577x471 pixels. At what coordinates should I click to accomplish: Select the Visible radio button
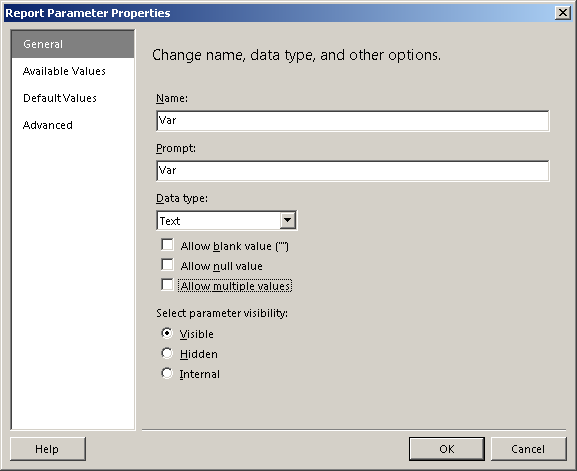point(167,333)
